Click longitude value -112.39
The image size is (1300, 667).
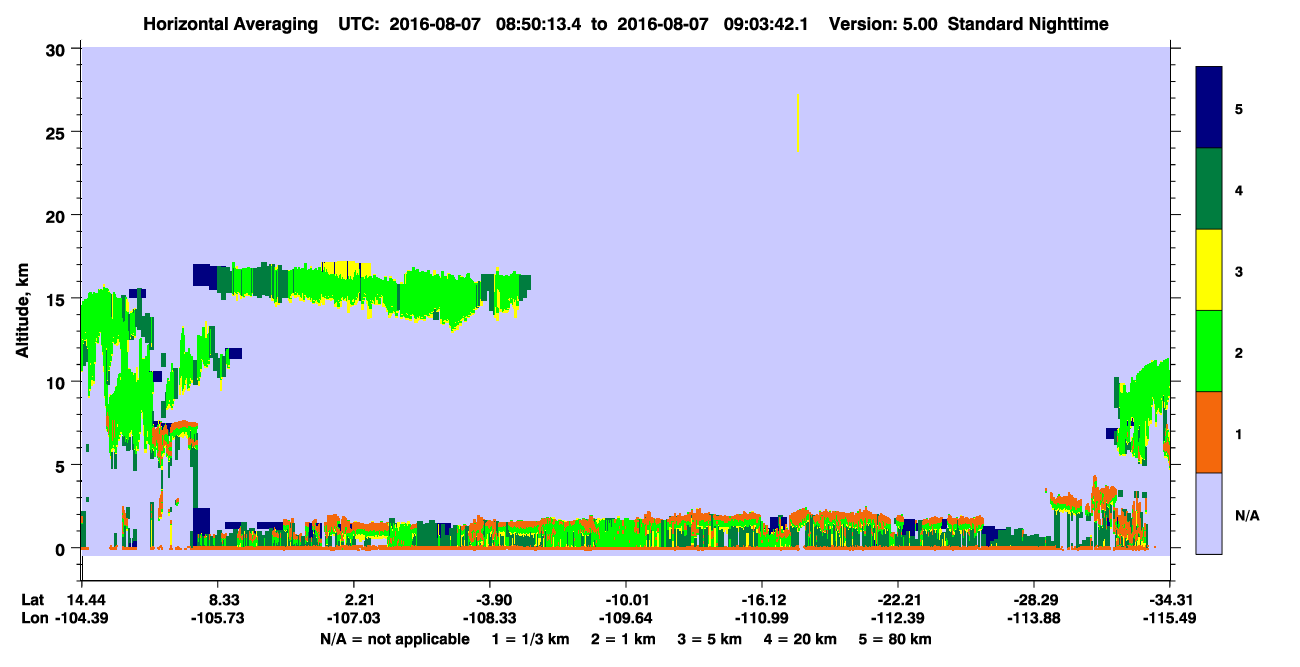tap(898, 619)
